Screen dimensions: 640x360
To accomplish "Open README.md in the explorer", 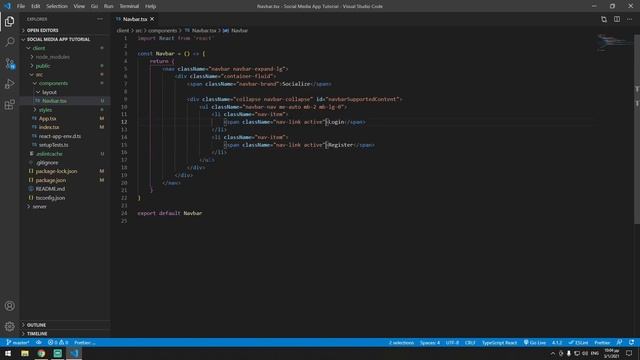I will pyautogui.click(x=50, y=189).
